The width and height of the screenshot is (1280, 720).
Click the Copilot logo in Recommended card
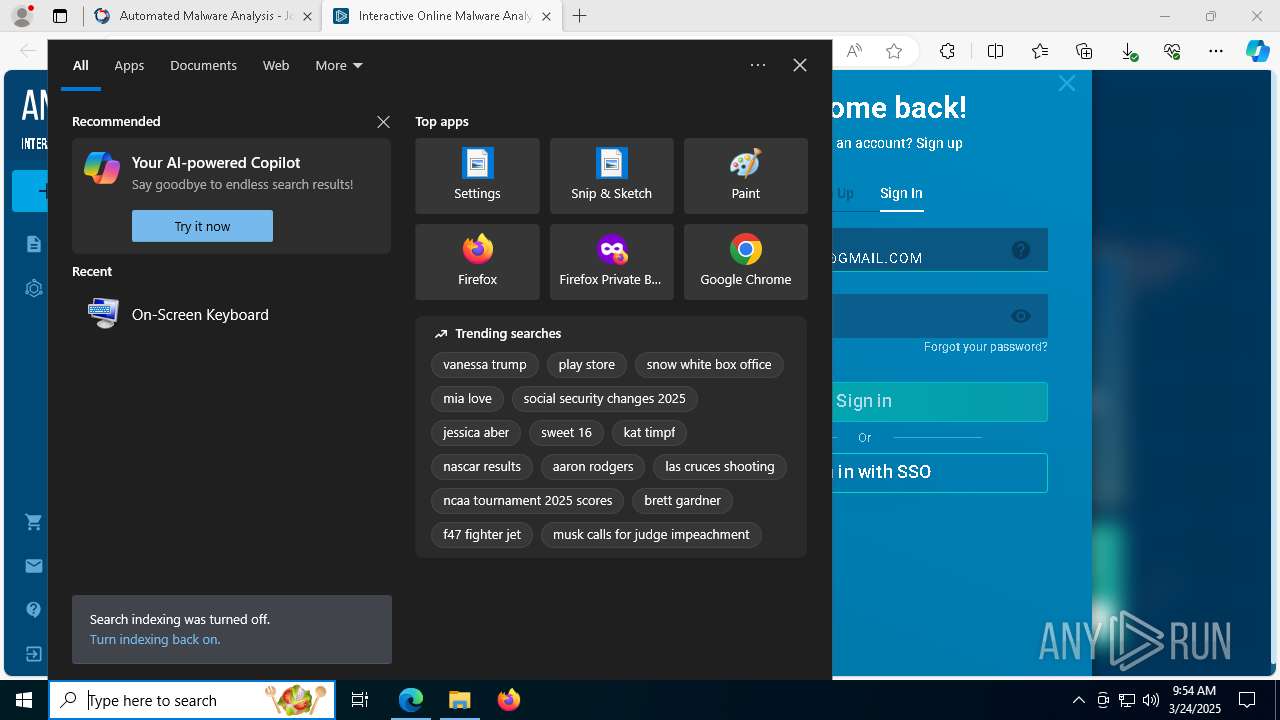[102, 168]
